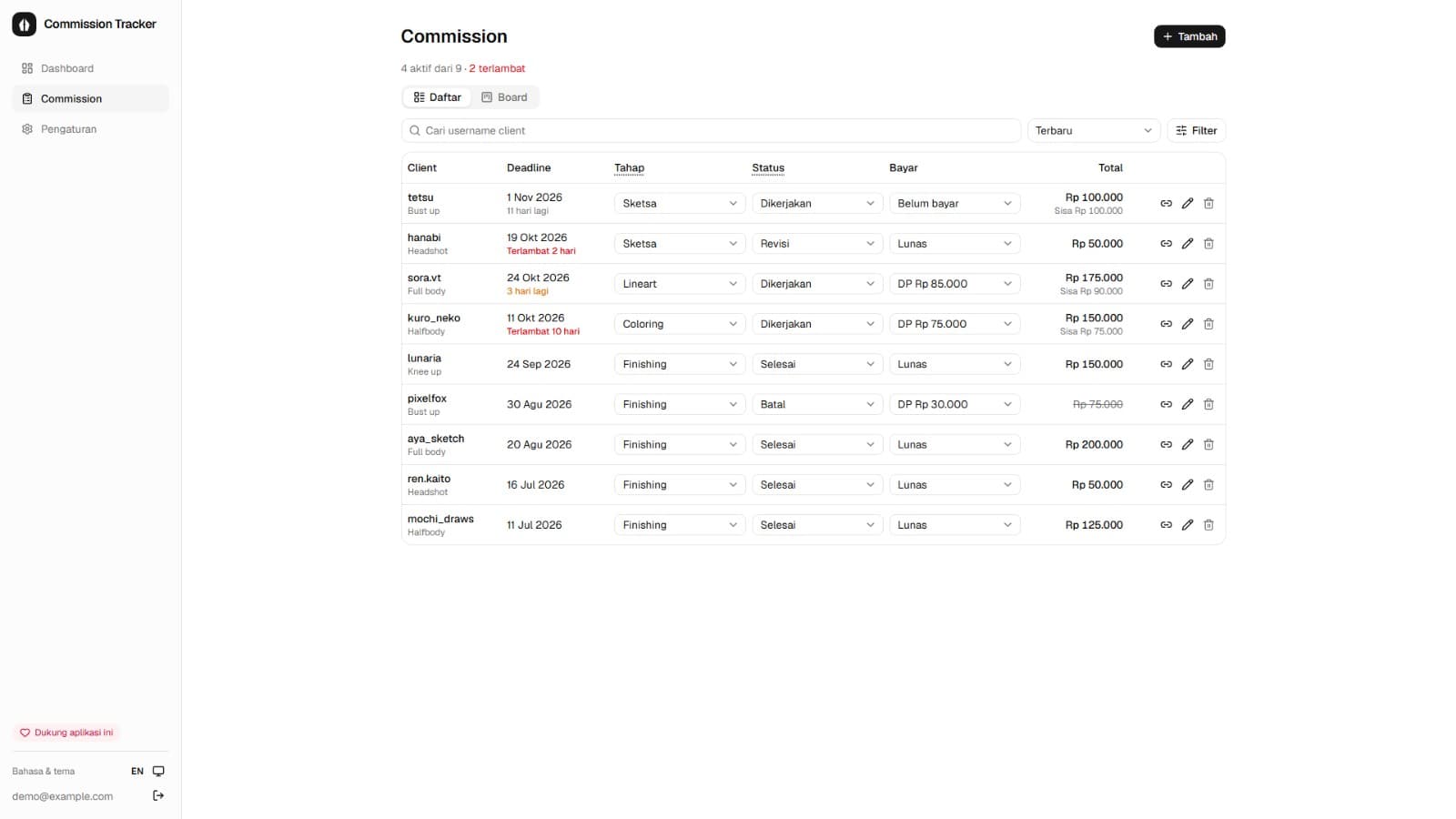Viewport: 1456px width, 819px height.
Task: Click the Tambah button
Action: point(1189,36)
